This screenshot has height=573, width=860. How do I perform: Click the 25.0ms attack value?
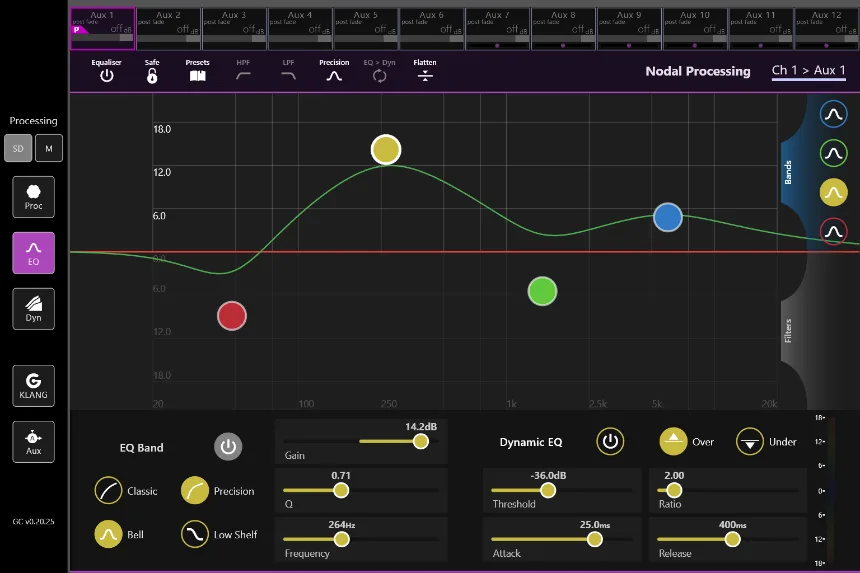pyautogui.click(x=595, y=525)
